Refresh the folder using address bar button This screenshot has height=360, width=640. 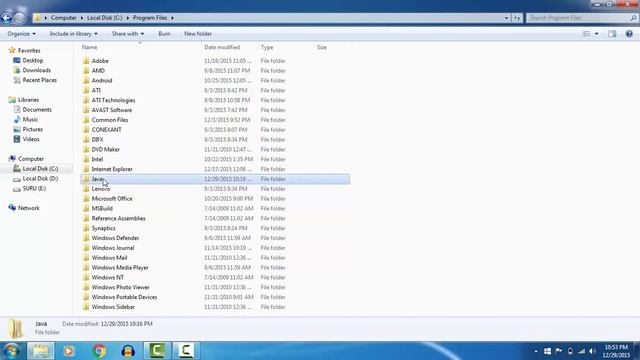[x=517, y=18]
